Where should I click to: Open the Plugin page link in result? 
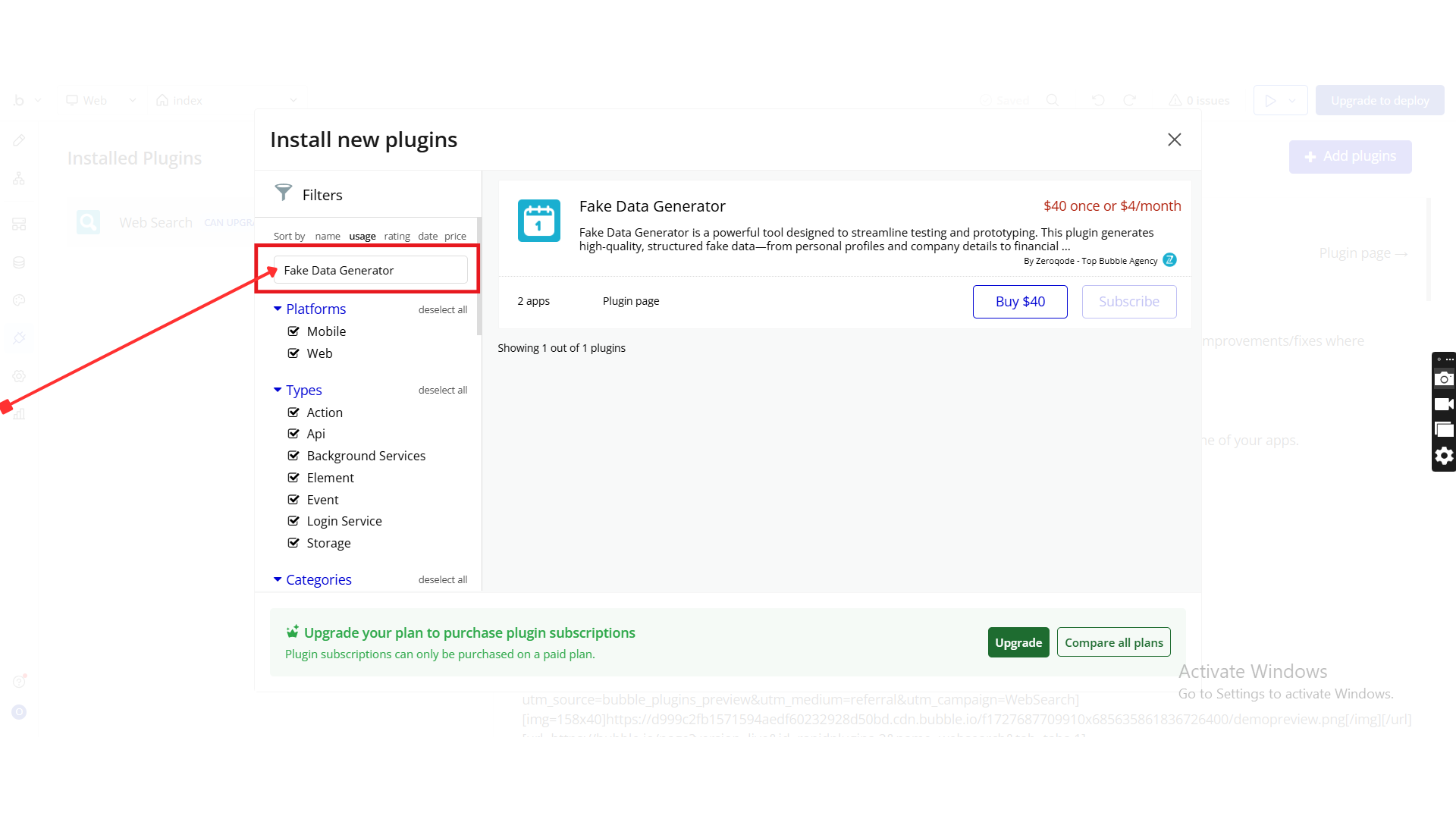click(630, 301)
